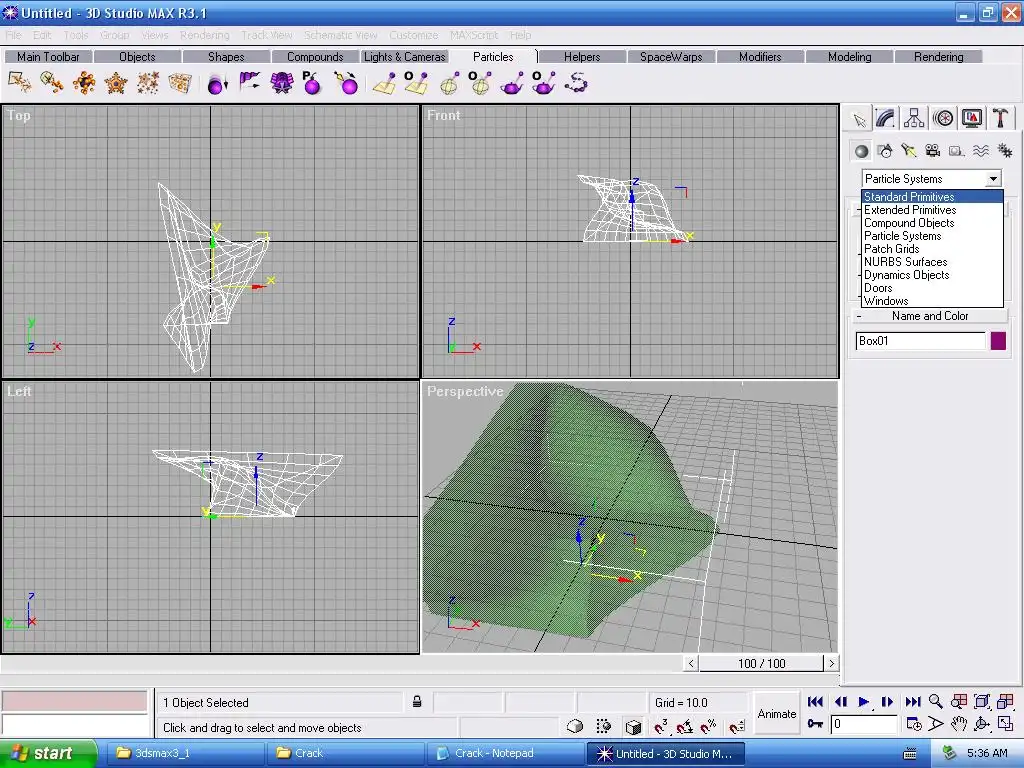The height and width of the screenshot is (768, 1024).
Task: Toggle crossing selection dotted-box icon
Action: [604, 726]
